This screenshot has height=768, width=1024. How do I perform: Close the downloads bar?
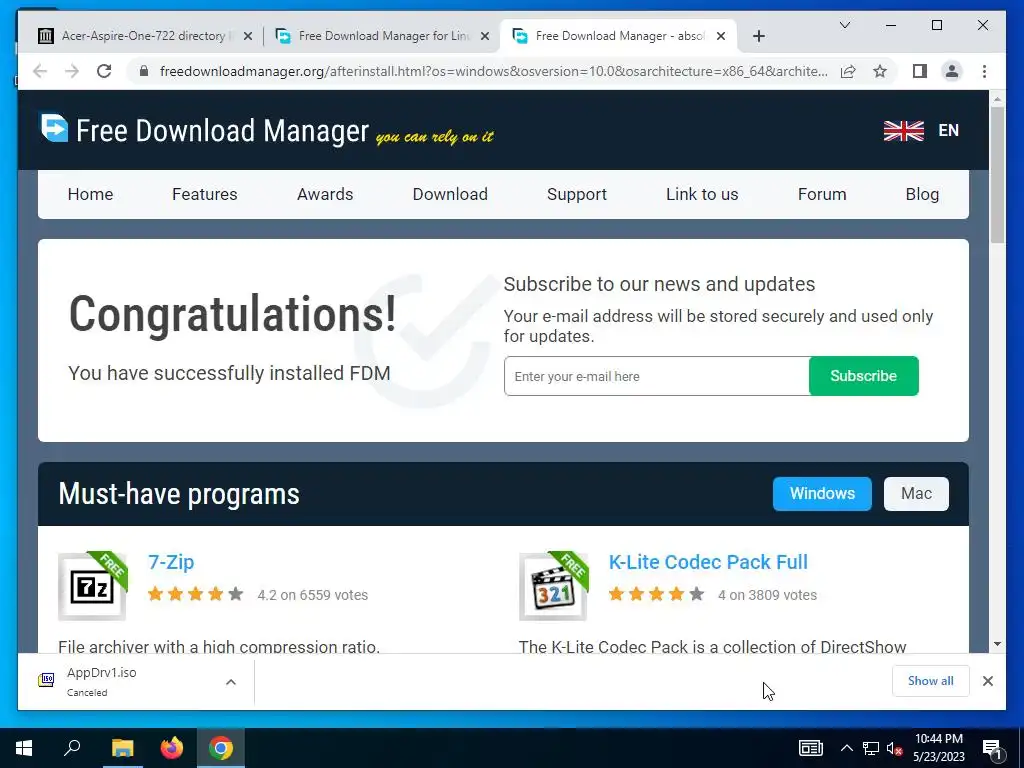pos(987,681)
